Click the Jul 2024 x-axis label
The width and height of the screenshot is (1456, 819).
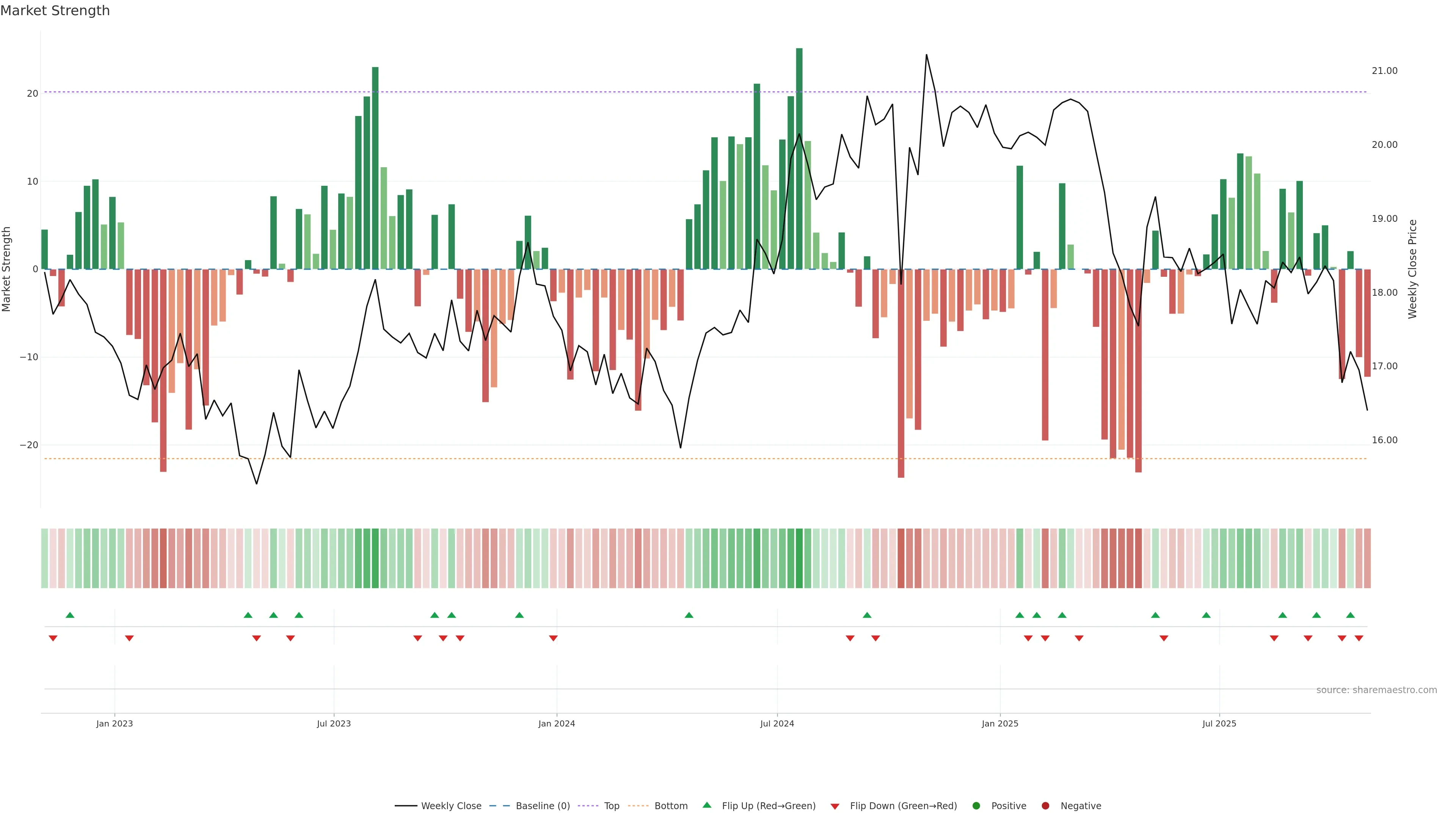(x=777, y=723)
